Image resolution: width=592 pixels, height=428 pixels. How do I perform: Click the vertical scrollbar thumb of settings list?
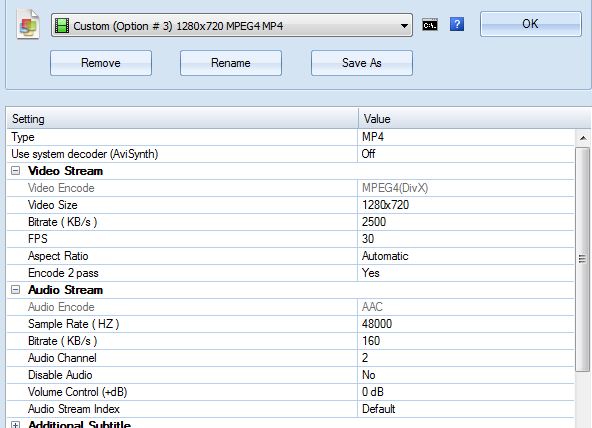coord(583,259)
